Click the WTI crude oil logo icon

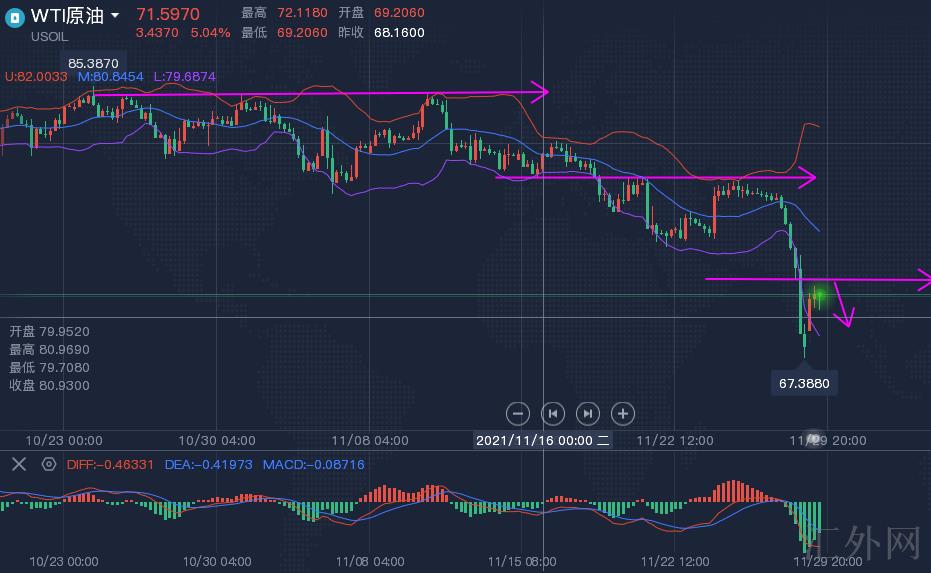(15, 17)
